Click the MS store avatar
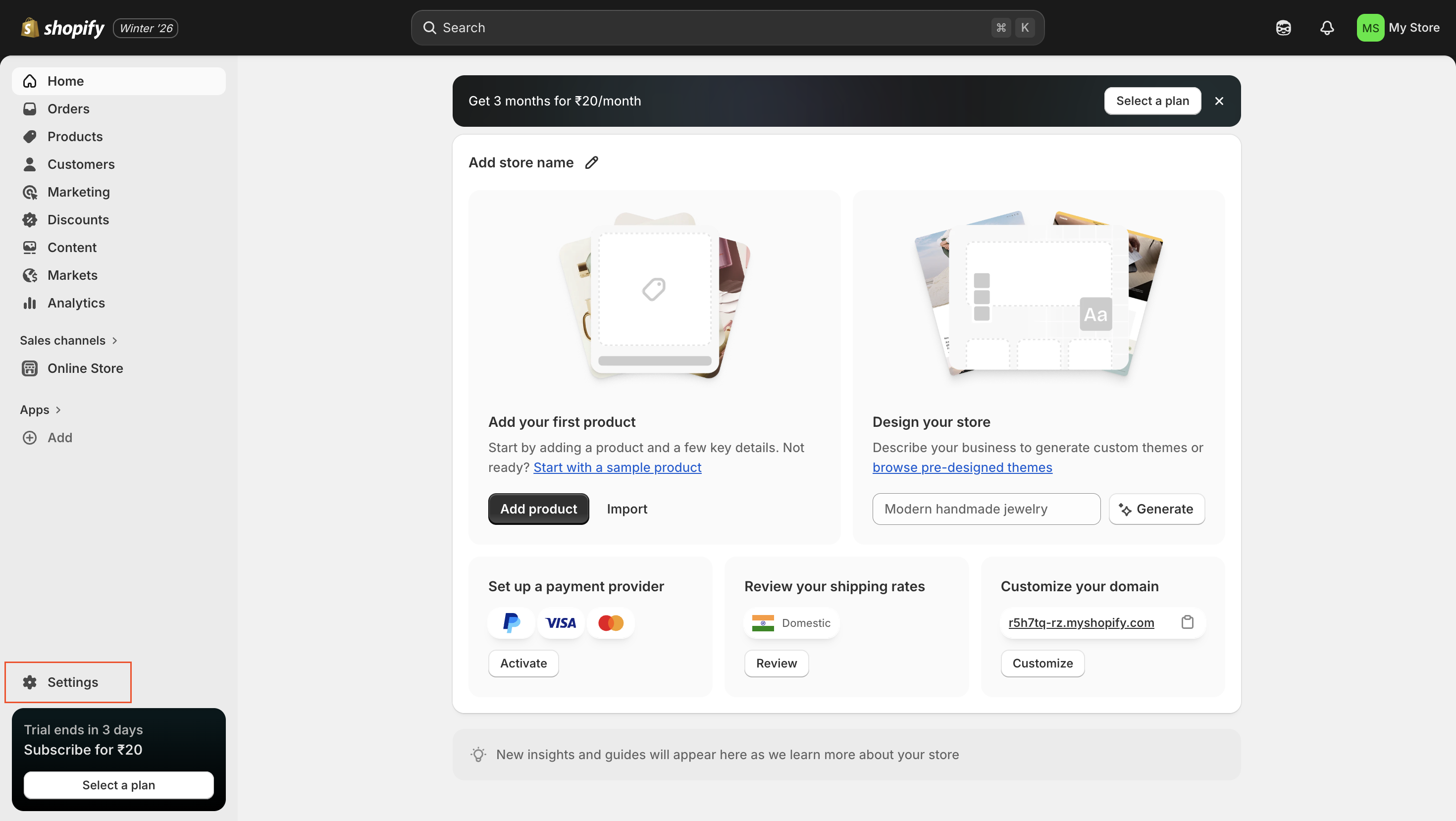Screen dimensions: 1456x821 coord(1370,28)
